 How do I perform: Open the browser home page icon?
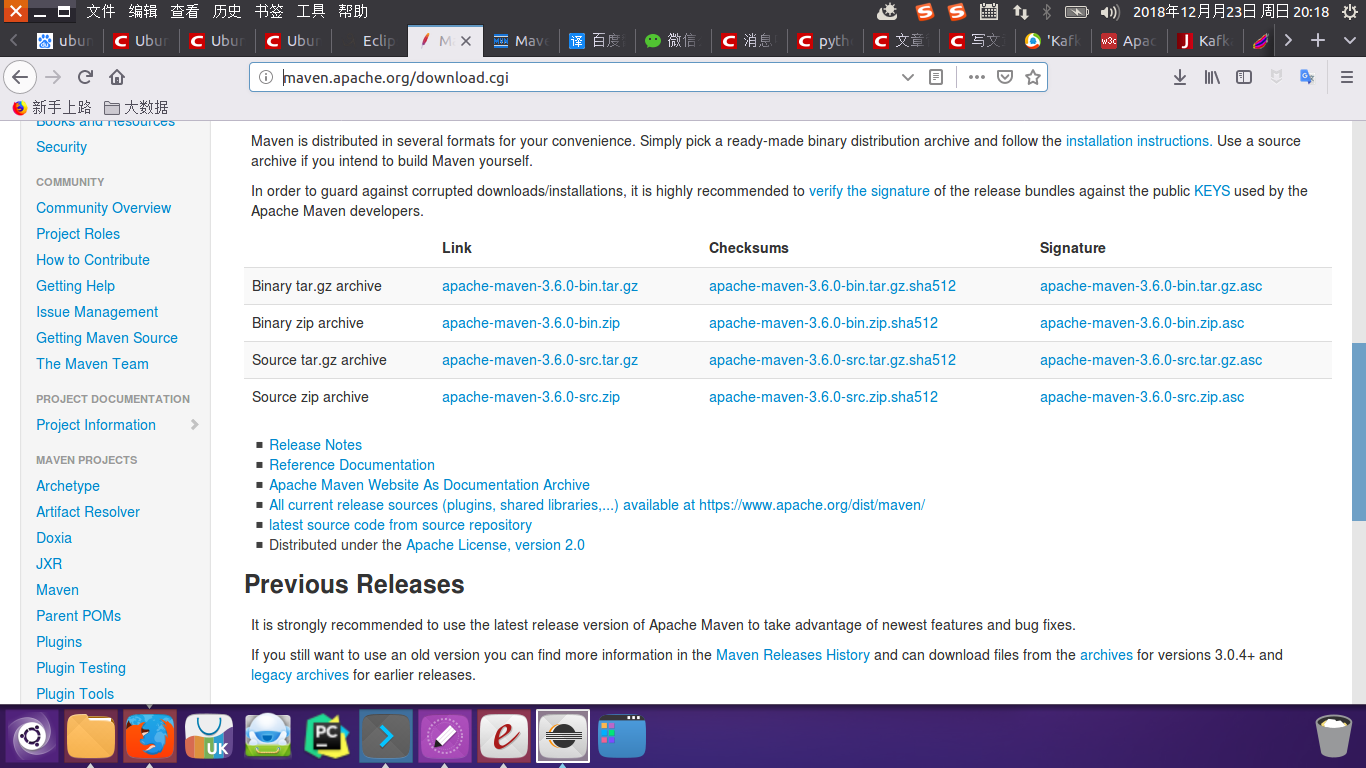click(x=117, y=77)
